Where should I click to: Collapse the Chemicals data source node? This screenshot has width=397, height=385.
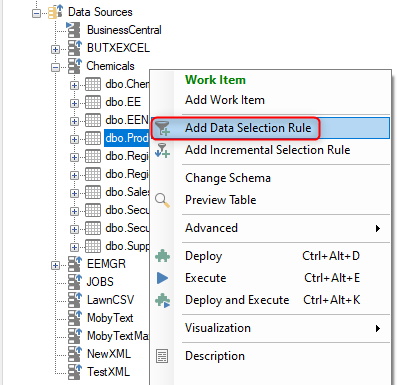(56, 68)
